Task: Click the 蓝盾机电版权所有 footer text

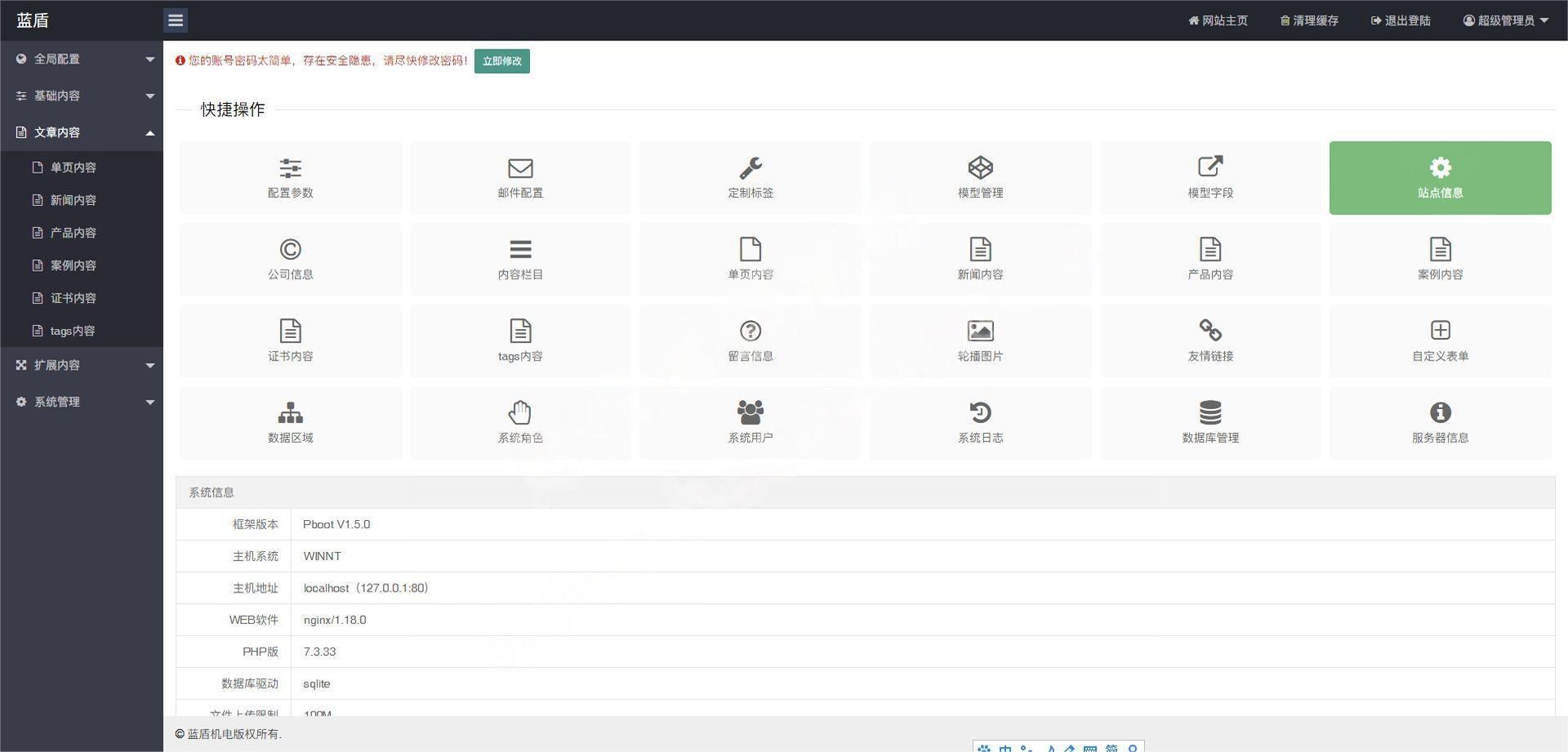Action: (x=229, y=734)
